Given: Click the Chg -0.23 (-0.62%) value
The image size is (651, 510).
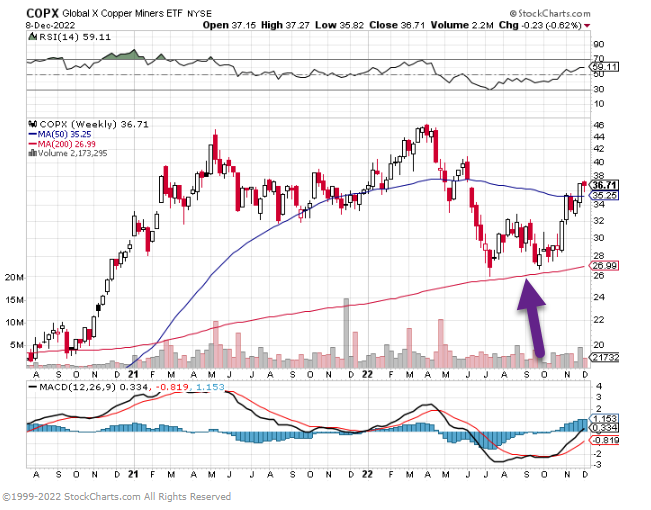Looking at the screenshot, I should click(x=540, y=25).
